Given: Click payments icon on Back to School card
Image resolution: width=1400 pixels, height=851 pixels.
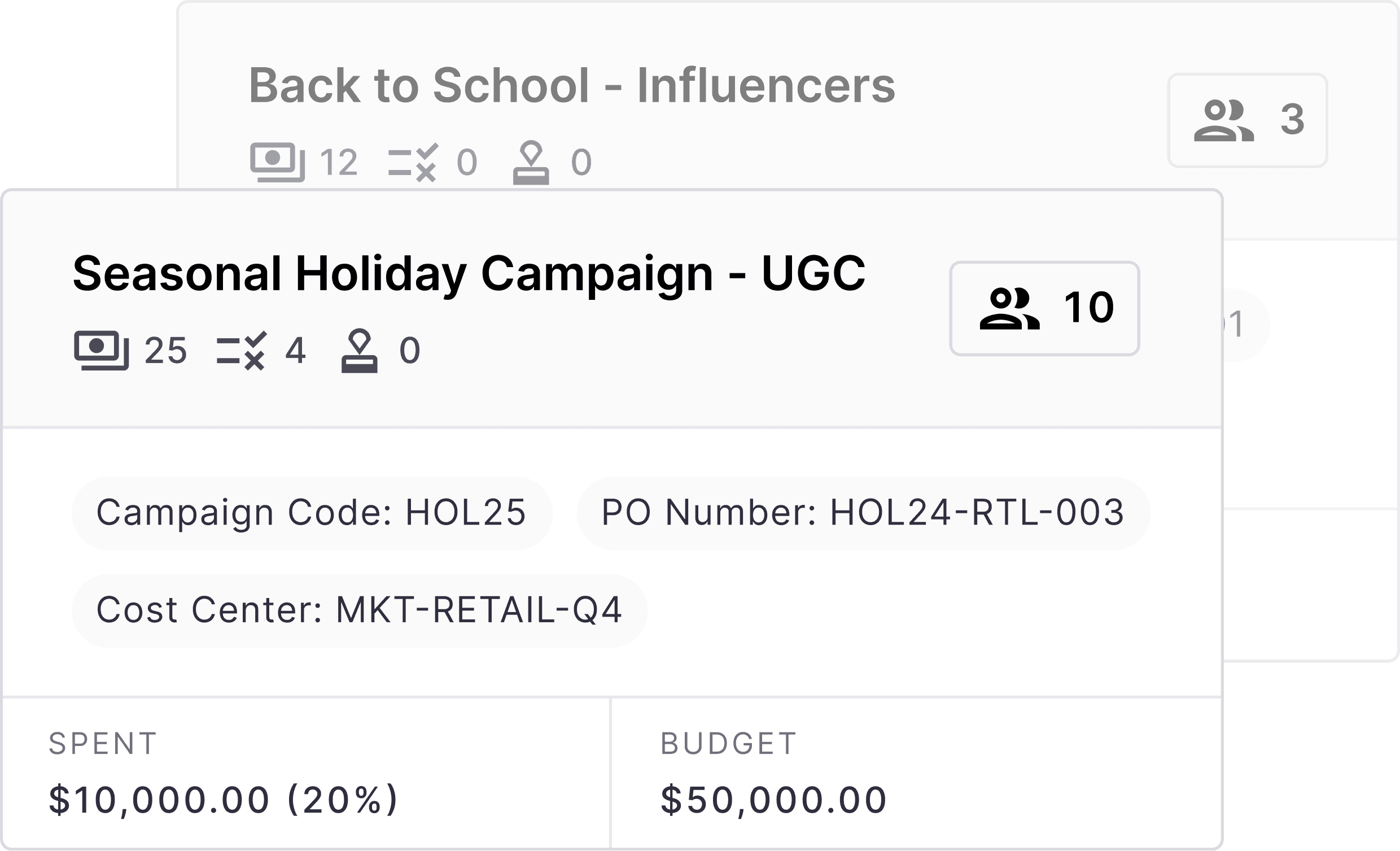Looking at the screenshot, I should pos(277,163).
